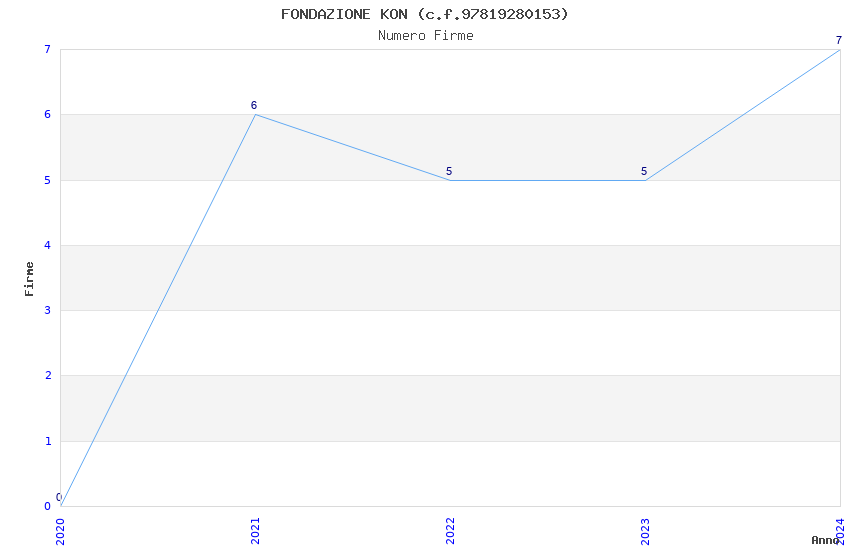Click the data value 5 for year 2023
This screenshot has width=850, height=550.
point(644,171)
